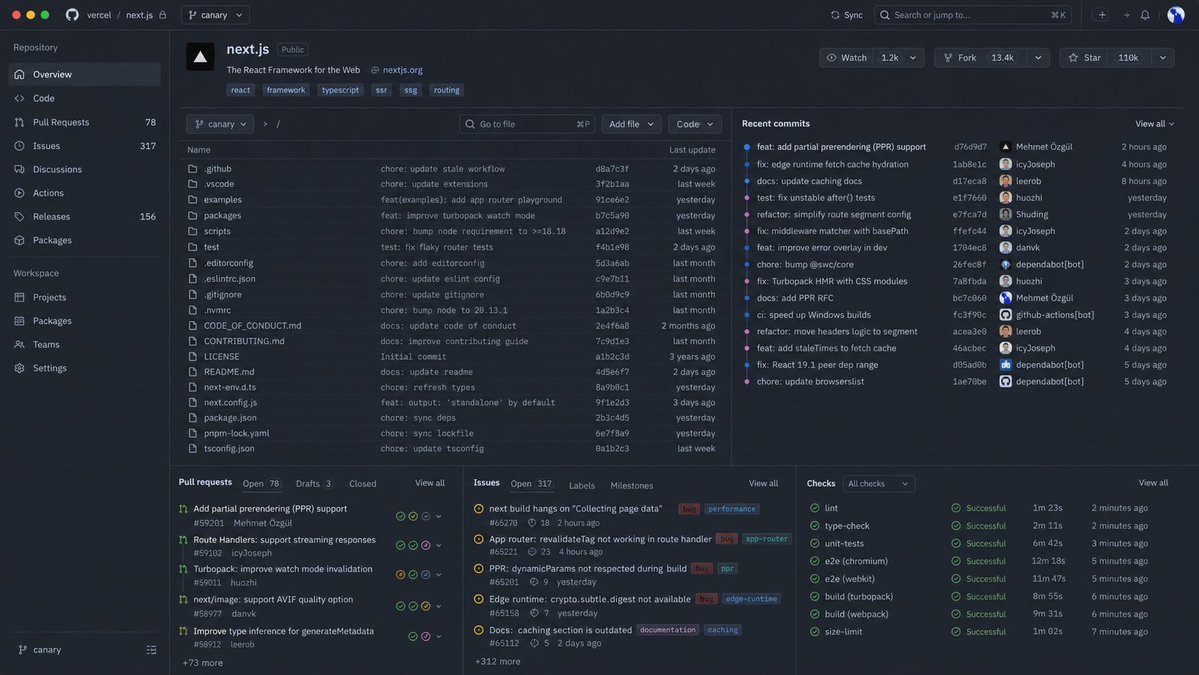The height and width of the screenshot is (675, 1199).
Task: Expand checks chevron for PR #59102
Action: point(438,546)
